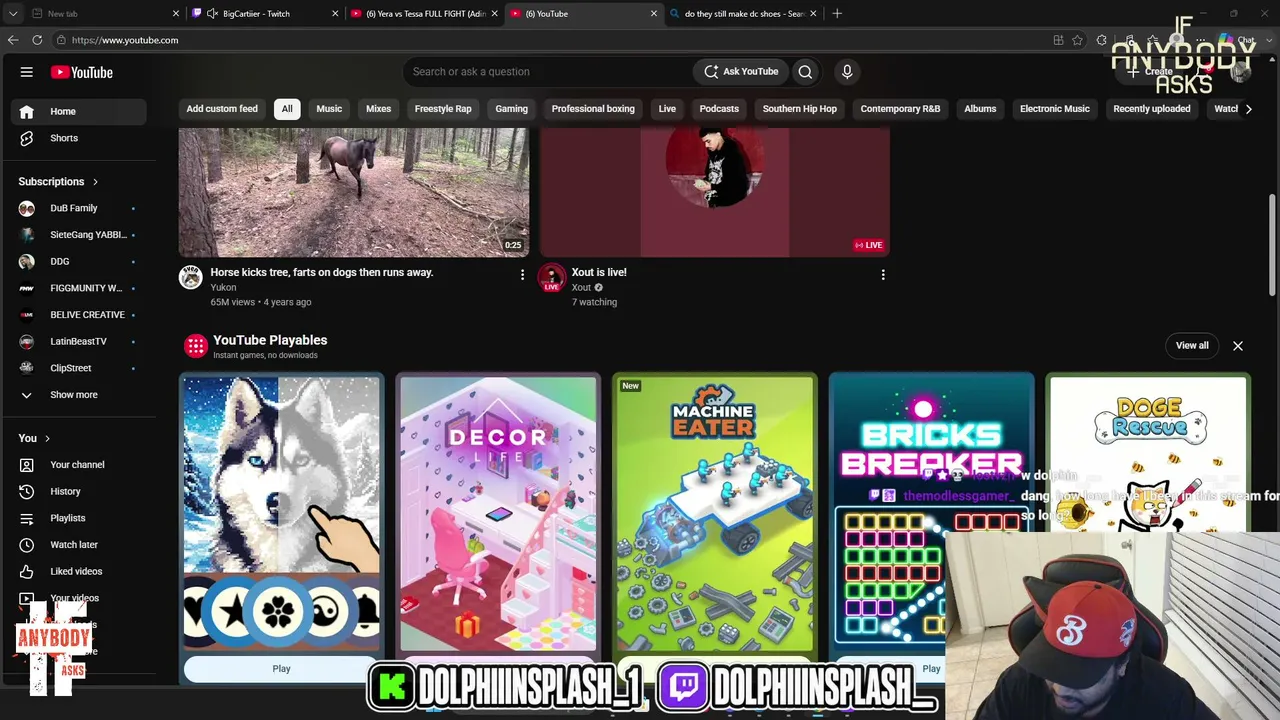Open the browser extensions puzzle icon
Viewport: 1280px width, 720px height.
1102,40
